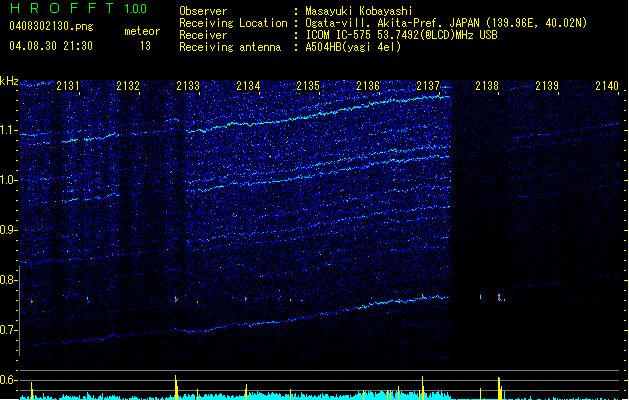Click the 2135 time marker

(x=308, y=86)
